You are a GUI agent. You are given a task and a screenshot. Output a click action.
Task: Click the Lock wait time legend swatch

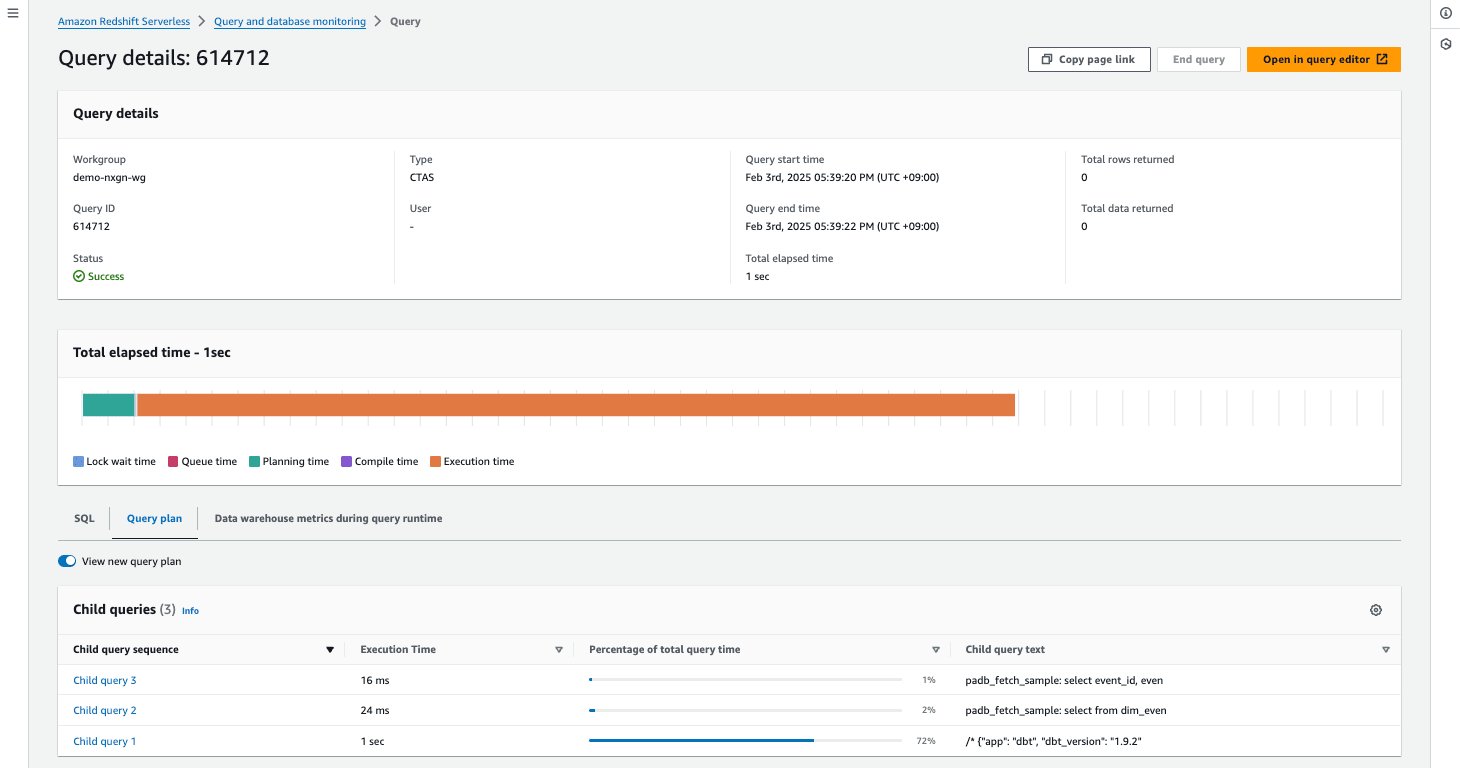pos(78,462)
